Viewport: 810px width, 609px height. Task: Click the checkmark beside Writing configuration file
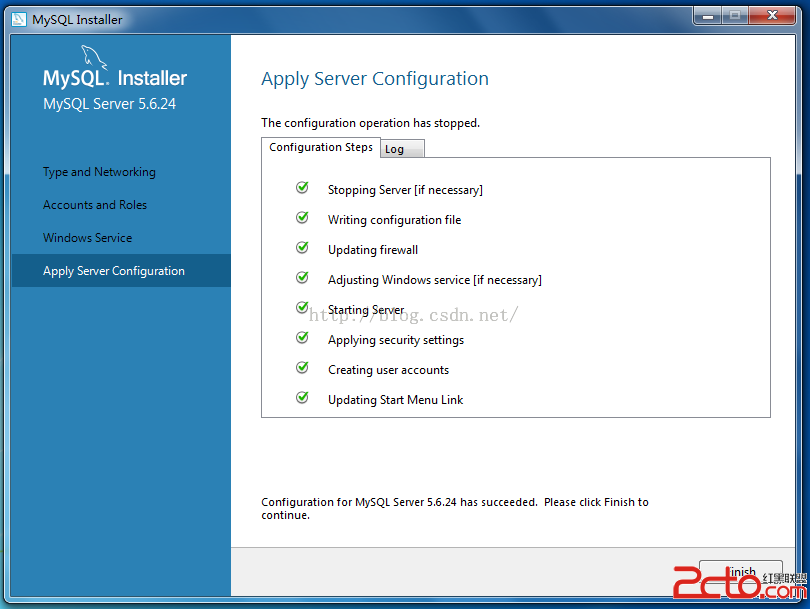point(302,217)
